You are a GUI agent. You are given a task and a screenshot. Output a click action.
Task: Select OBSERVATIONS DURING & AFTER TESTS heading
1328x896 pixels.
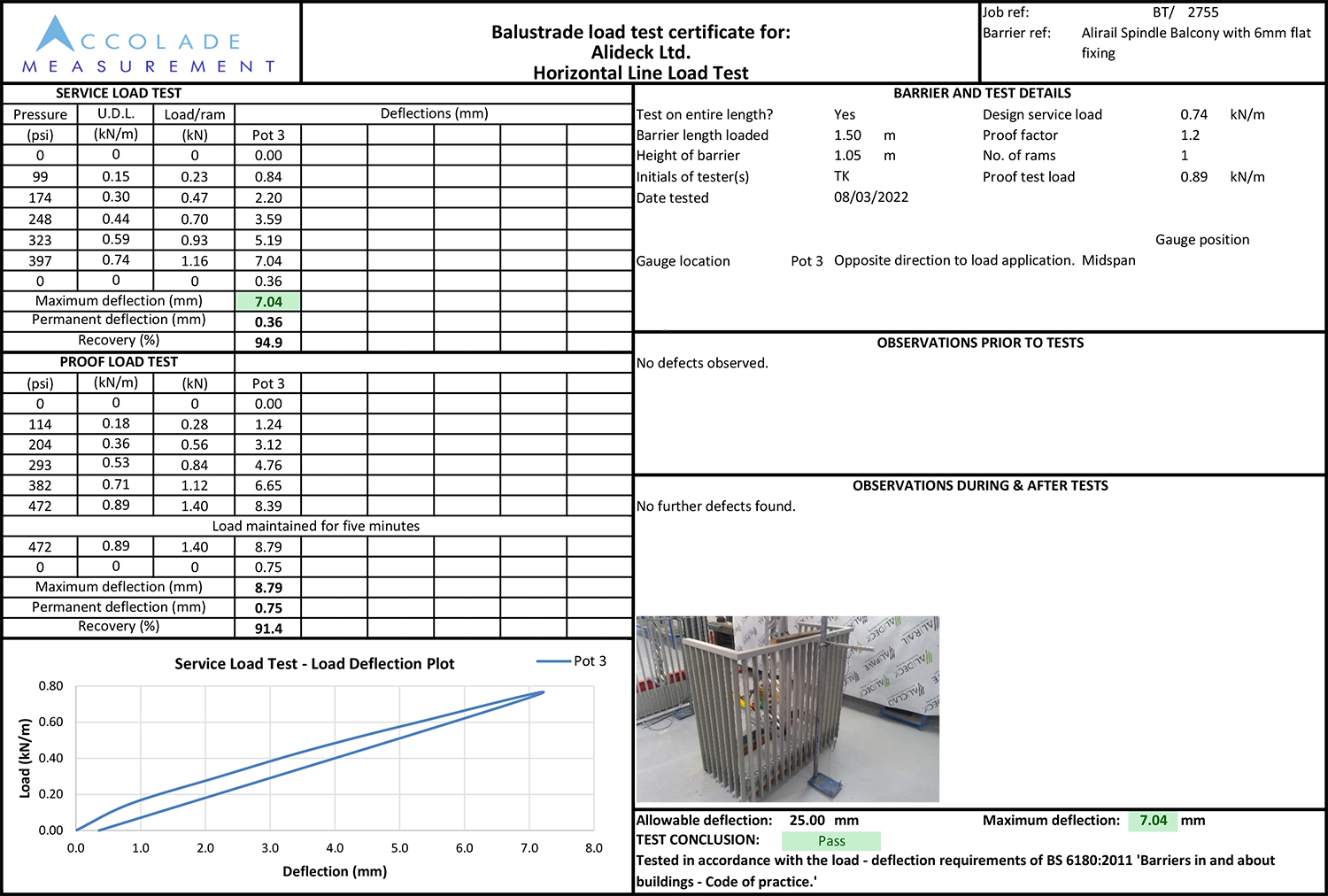pos(980,485)
